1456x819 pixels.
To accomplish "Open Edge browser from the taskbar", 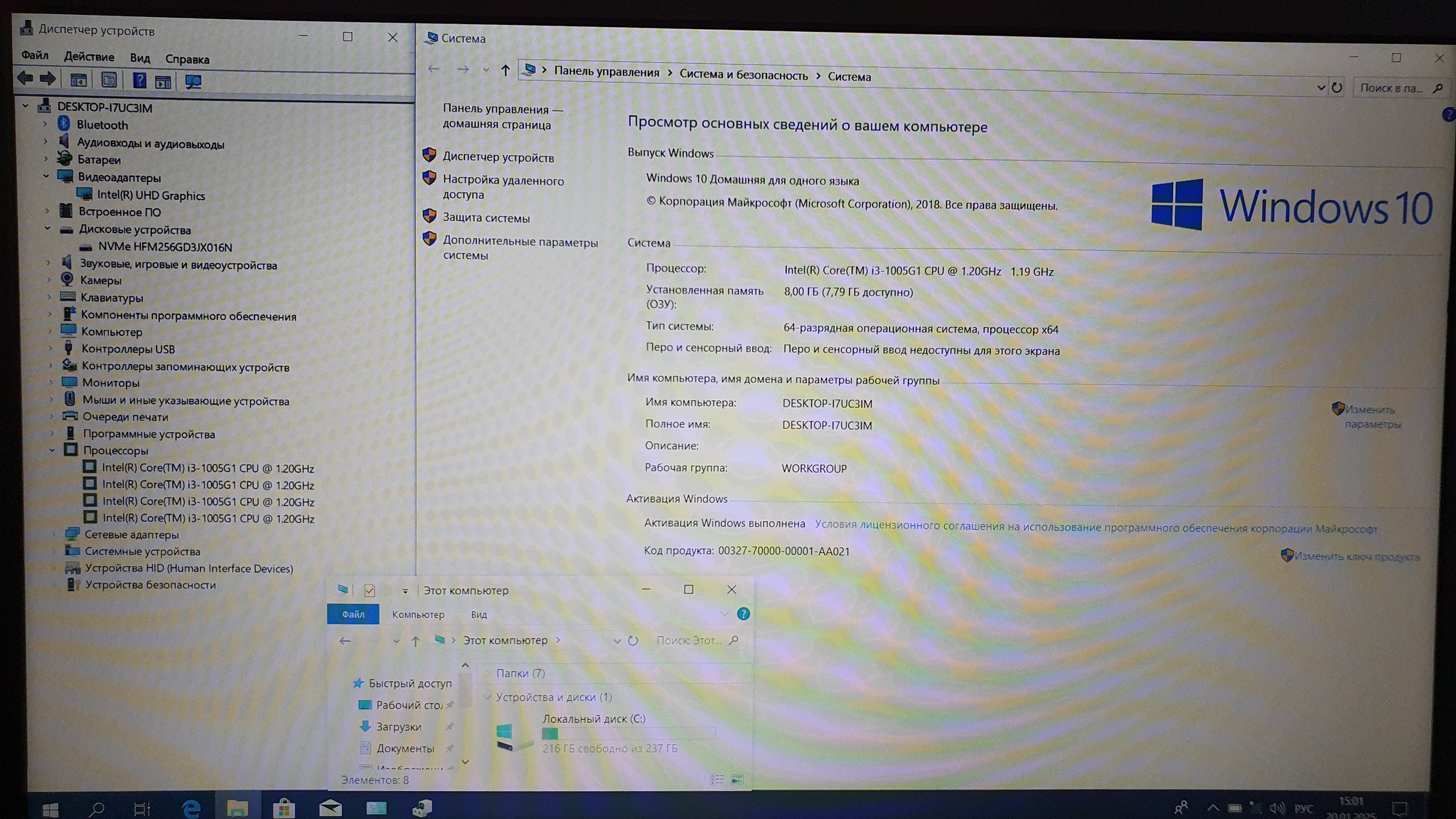I will coord(191,808).
